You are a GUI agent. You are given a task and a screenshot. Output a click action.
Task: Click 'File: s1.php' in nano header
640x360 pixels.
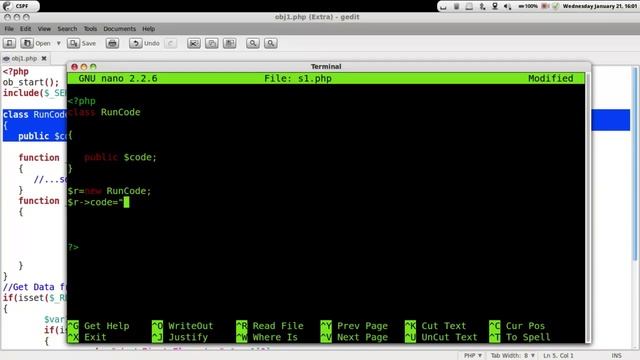click(298, 78)
